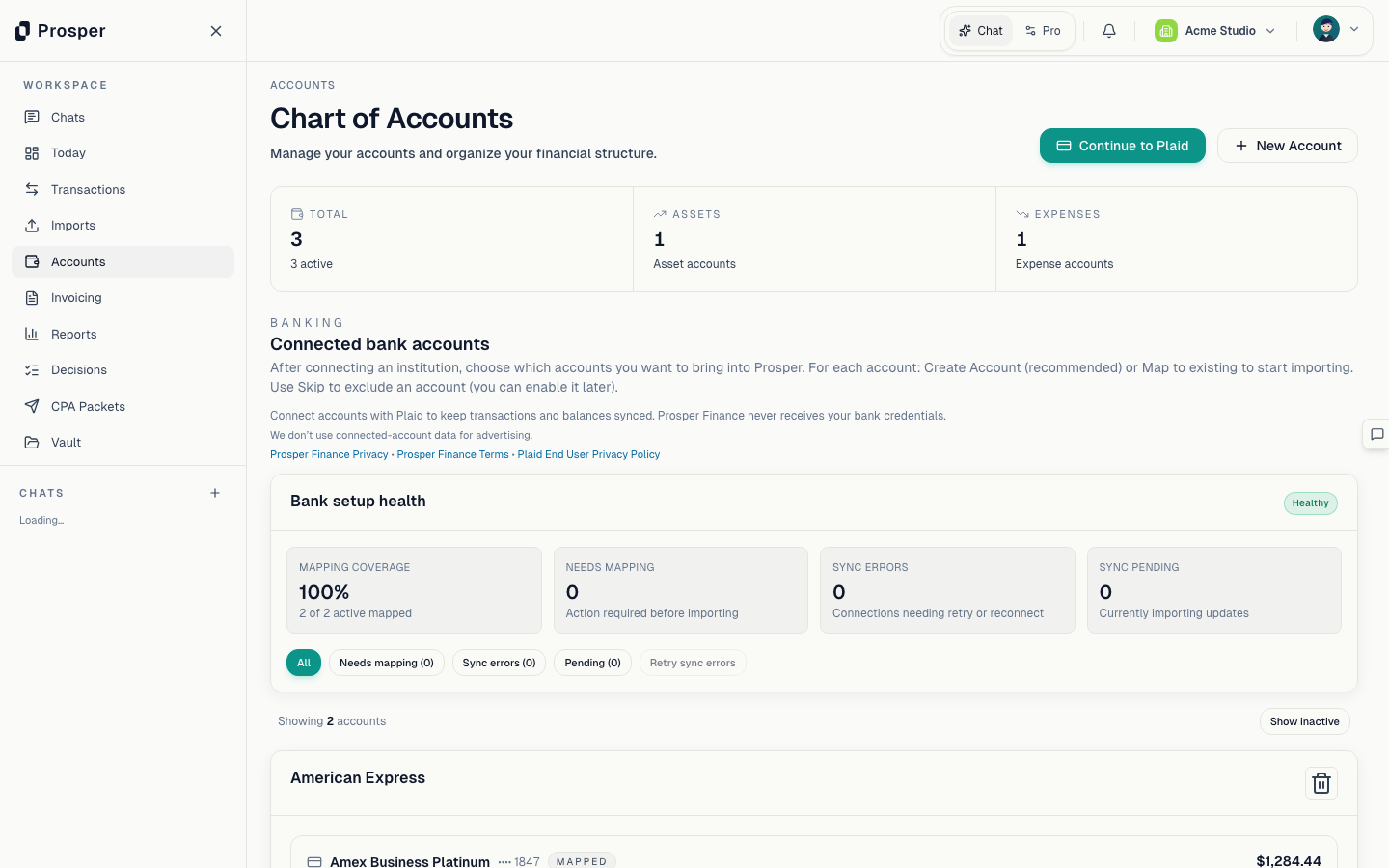Filter by Sync errors (0)
This screenshot has height=868, width=1389.
[x=499, y=663]
